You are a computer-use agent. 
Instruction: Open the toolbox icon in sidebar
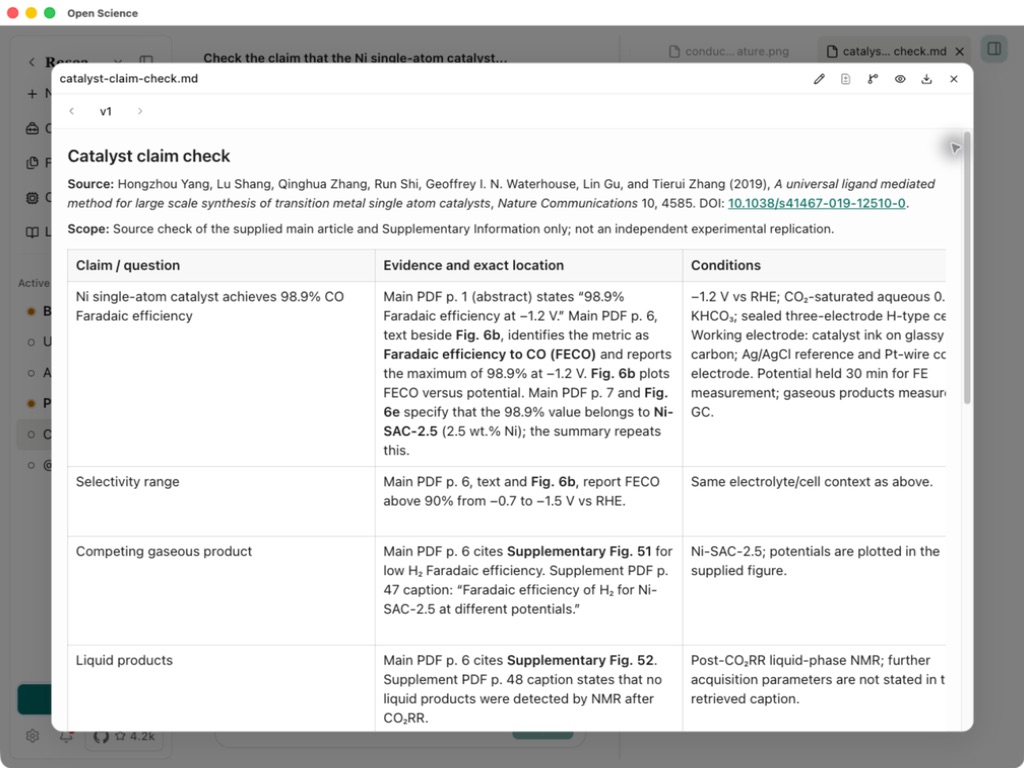[x=32, y=129]
